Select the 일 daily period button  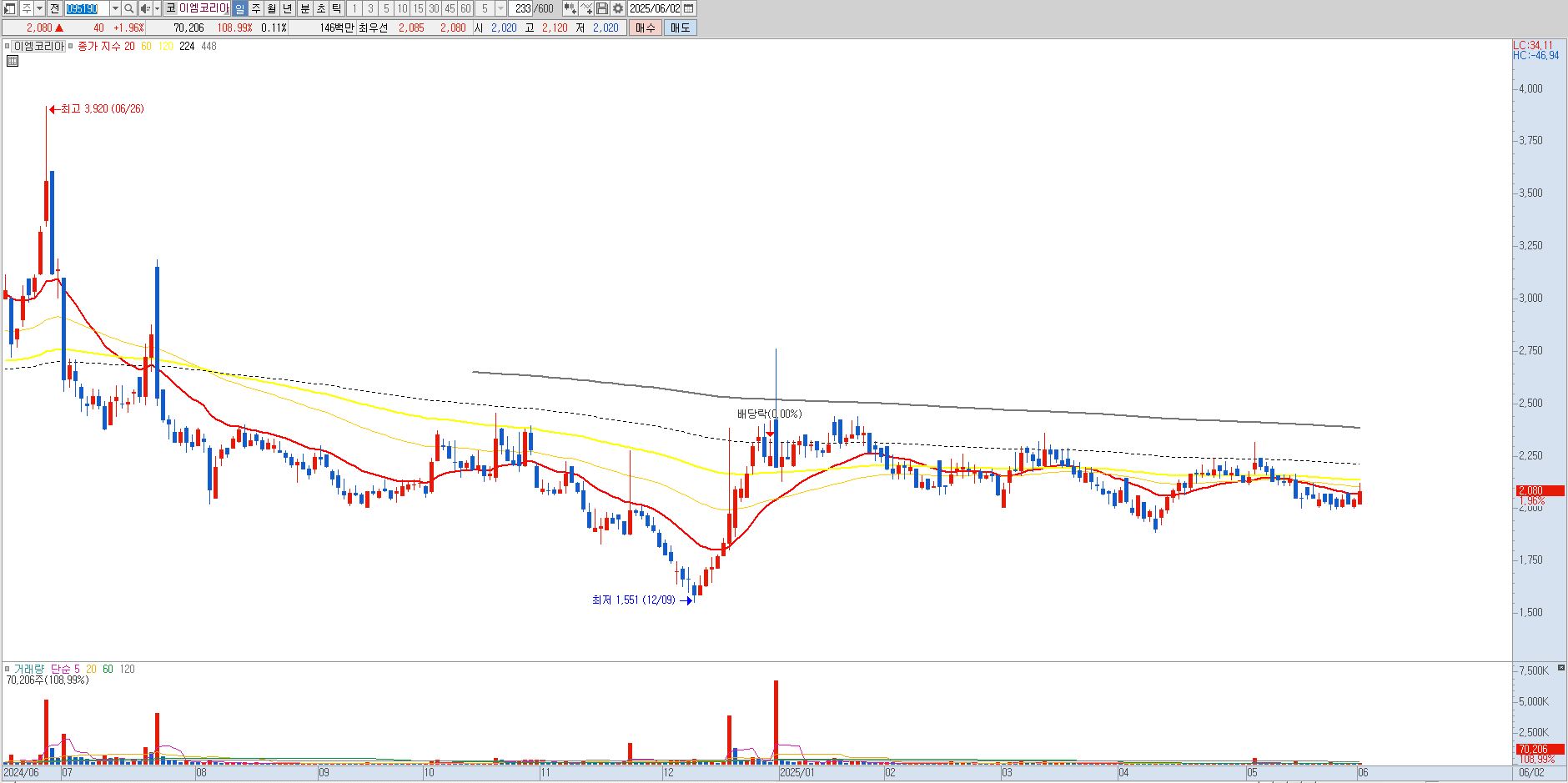point(239,8)
